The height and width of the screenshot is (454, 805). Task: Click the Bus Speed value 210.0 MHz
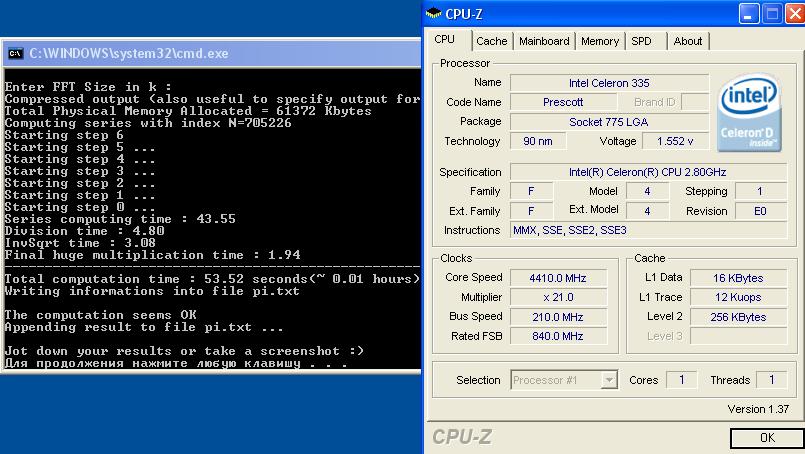[558, 317]
